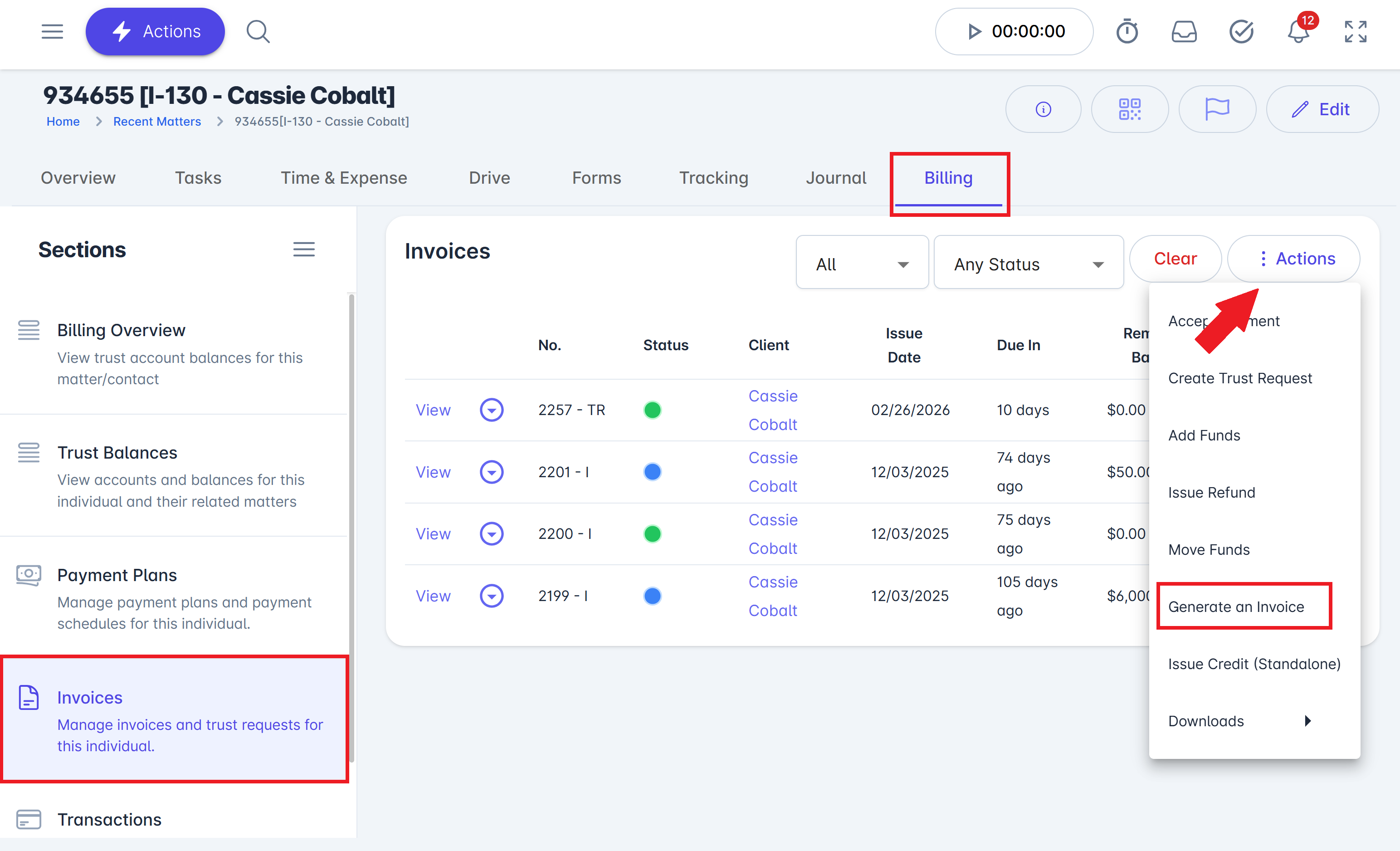Click the Payment Plans money icon
Image resolution: width=1400 pixels, height=851 pixels.
click(29, 575)
